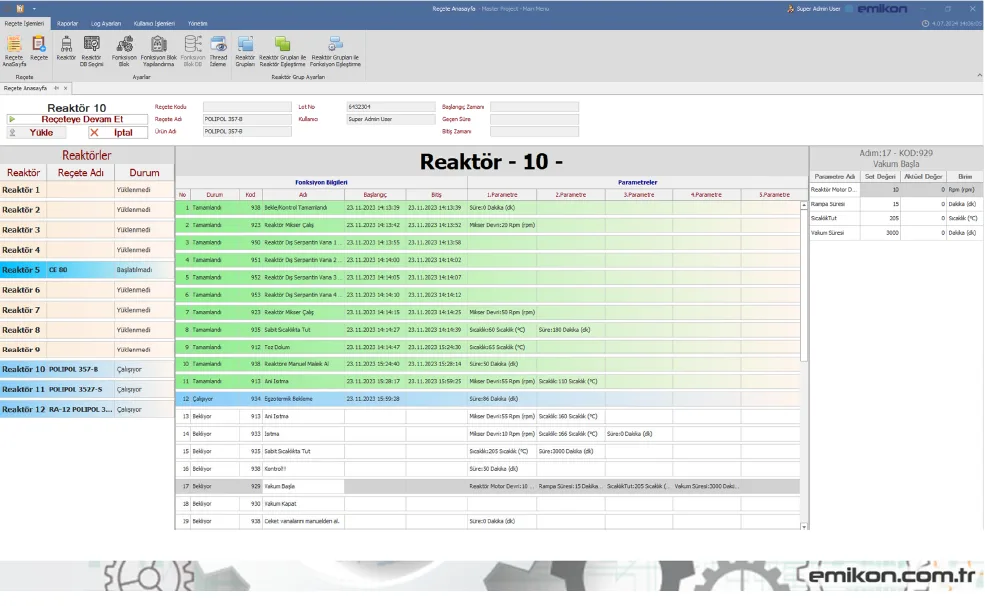Open the Kullanıcı İşlemleri ribbon tab
Screen dimensions: 985x606
pyautogui.click(x=154, y=23)
